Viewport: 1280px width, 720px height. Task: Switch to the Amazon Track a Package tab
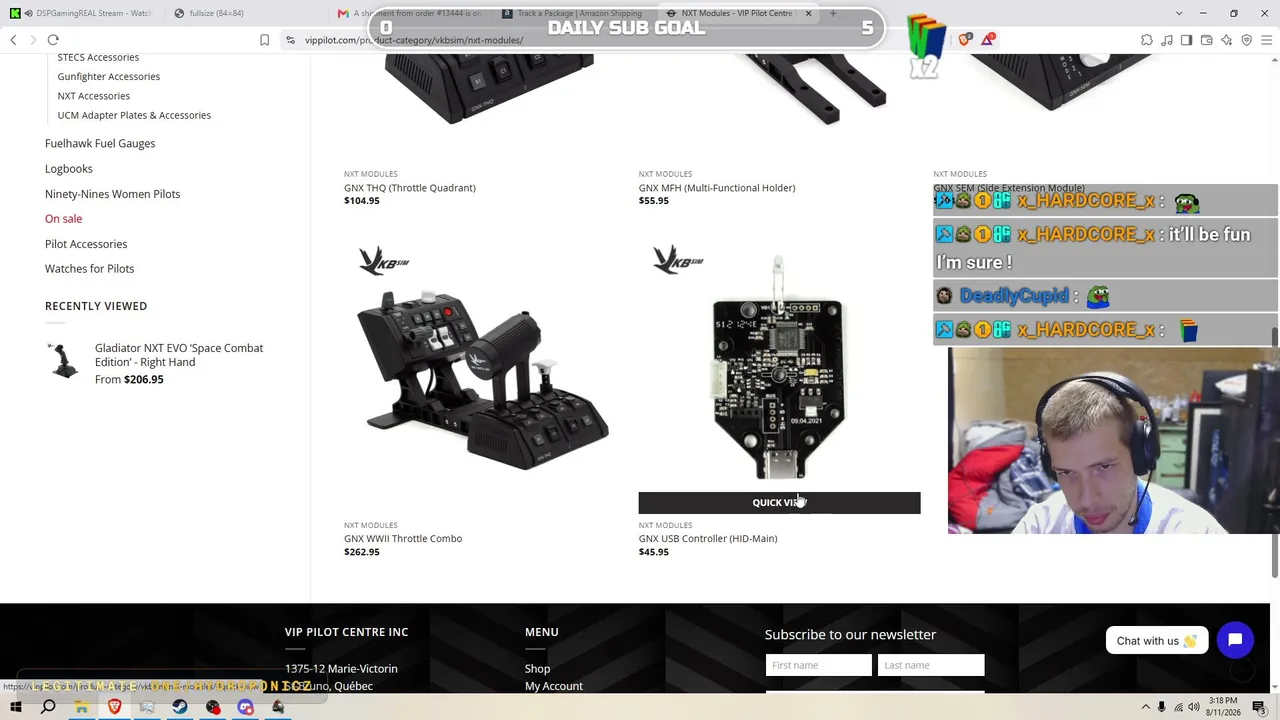[574, 13]
